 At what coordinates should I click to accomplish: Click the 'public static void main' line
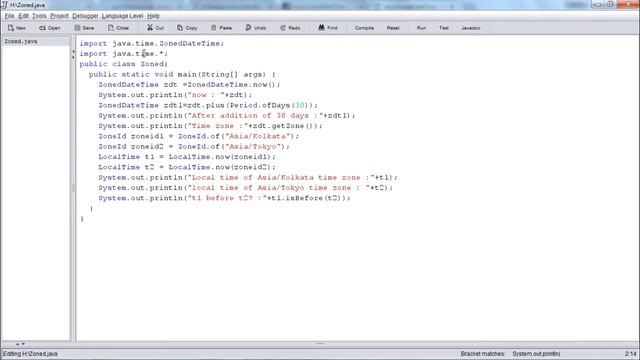click(182, 74)
